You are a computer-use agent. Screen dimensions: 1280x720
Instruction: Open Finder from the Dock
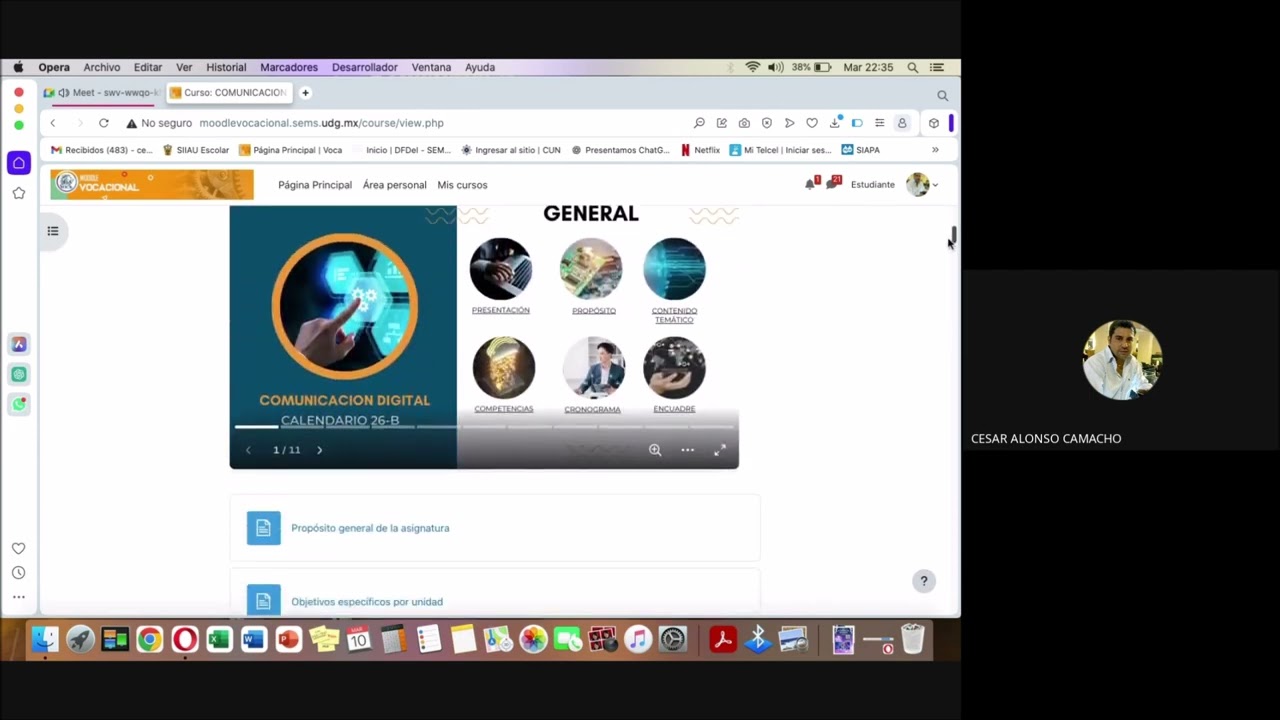45,639
